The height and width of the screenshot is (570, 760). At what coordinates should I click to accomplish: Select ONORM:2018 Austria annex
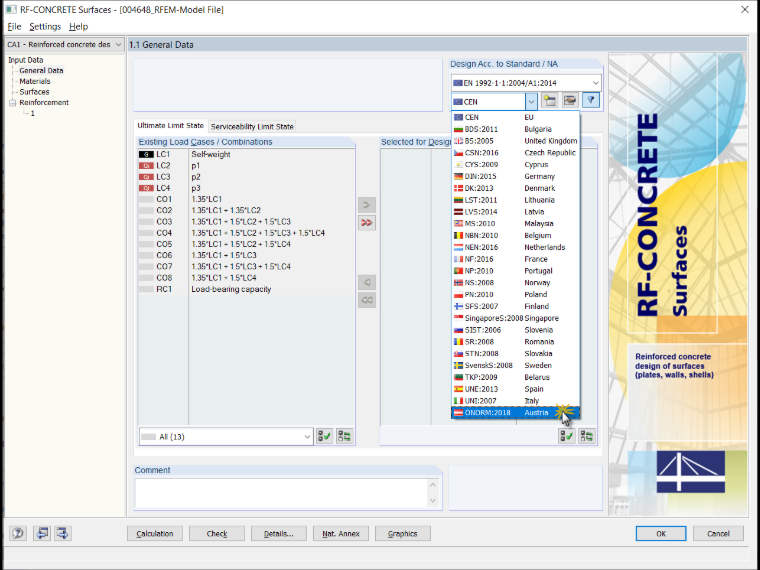click(515, 412)
